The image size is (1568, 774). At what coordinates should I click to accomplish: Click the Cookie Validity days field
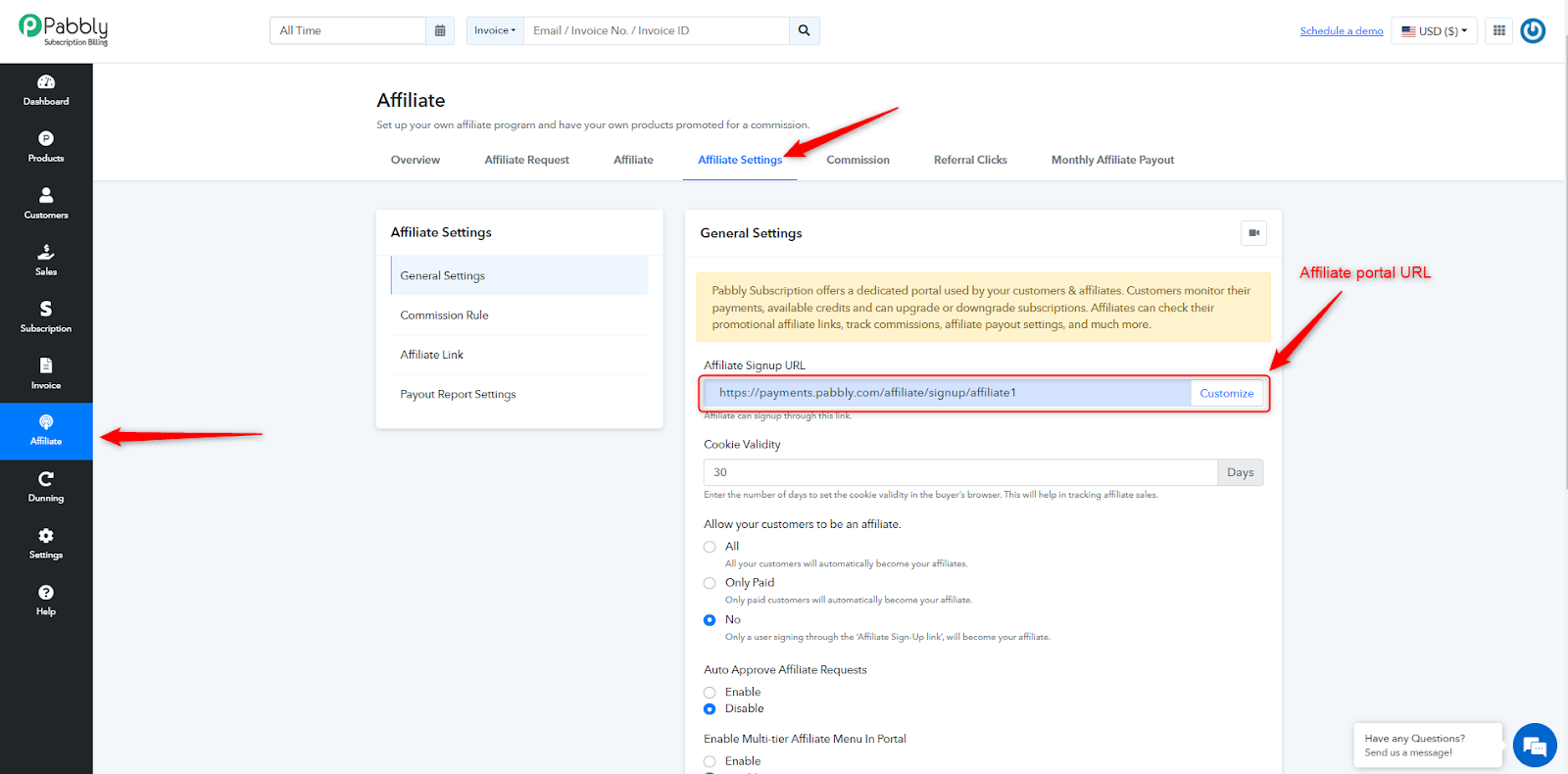960,472
